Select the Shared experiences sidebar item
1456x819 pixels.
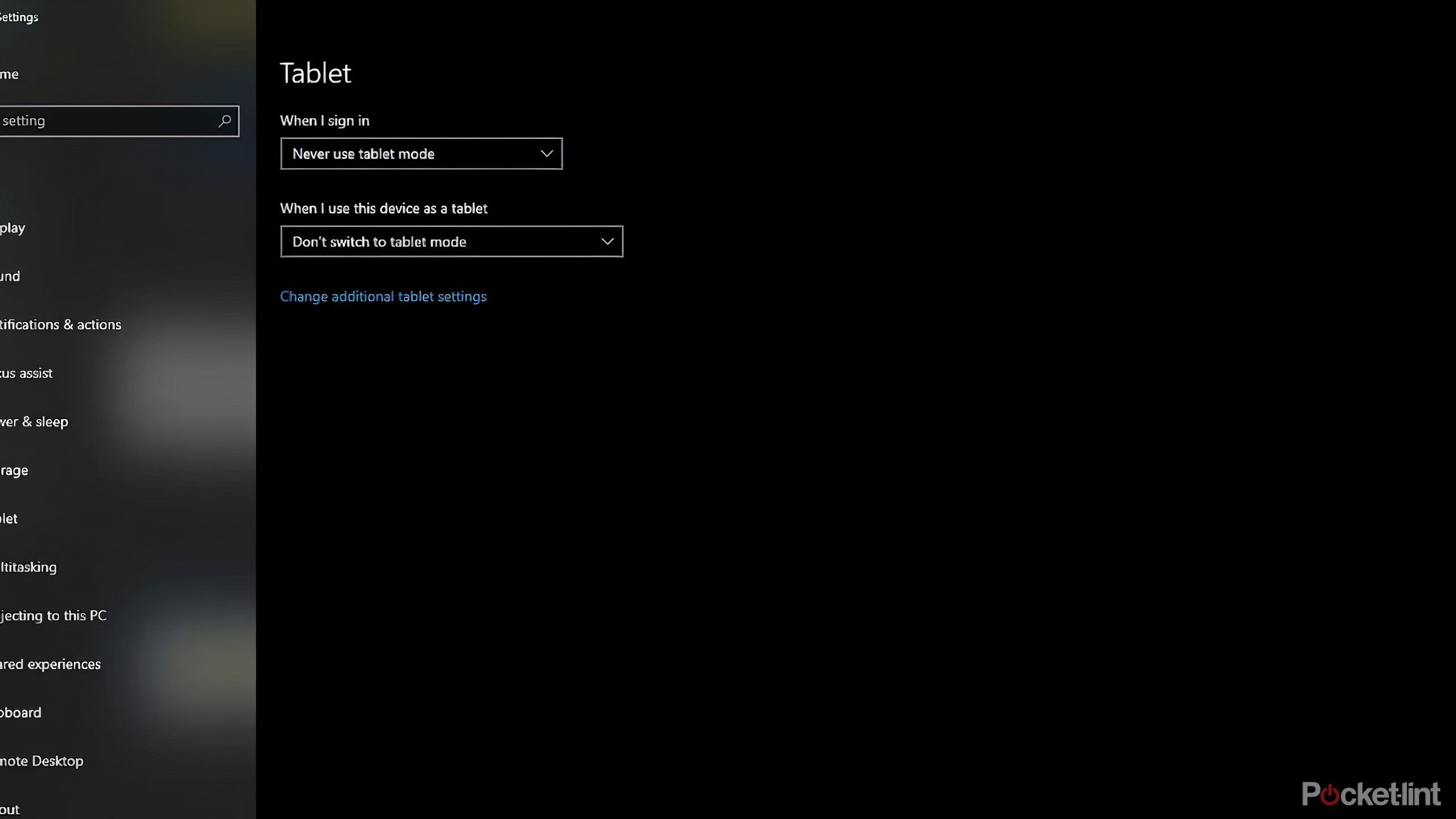(x=50, y=663)
